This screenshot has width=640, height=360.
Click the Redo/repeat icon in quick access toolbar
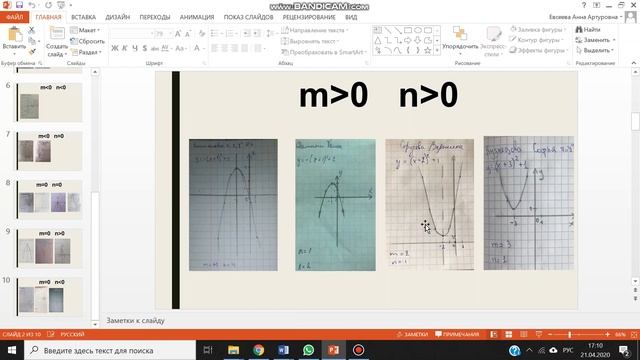(48, 5)
